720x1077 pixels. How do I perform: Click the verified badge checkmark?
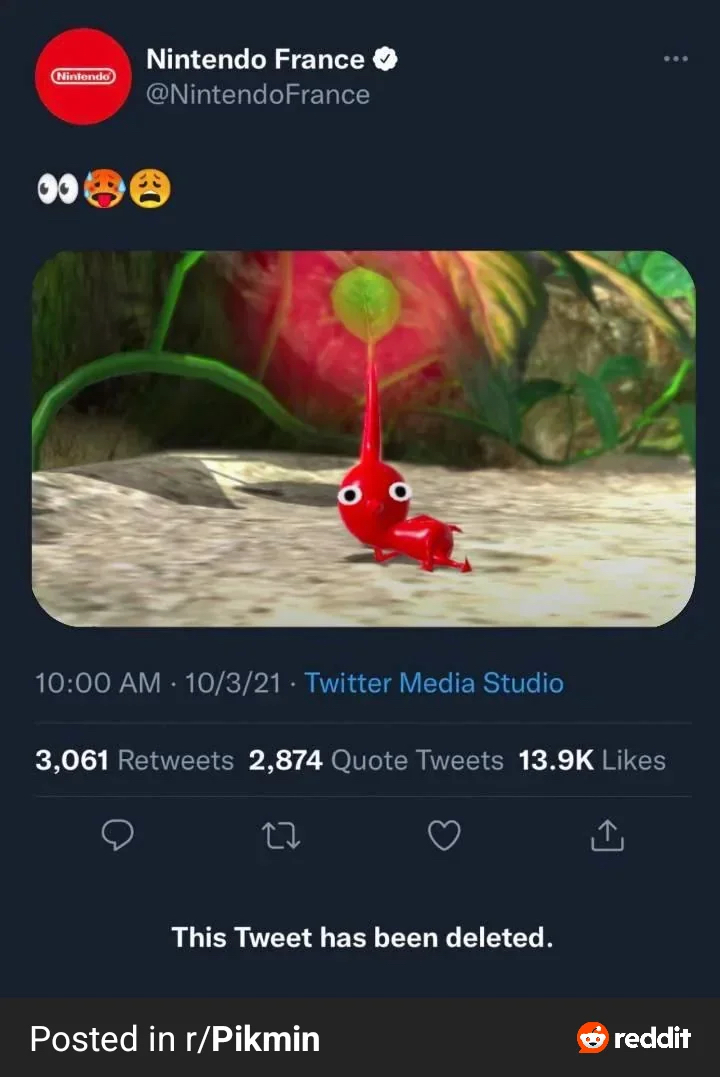click(x=385, y=59)
